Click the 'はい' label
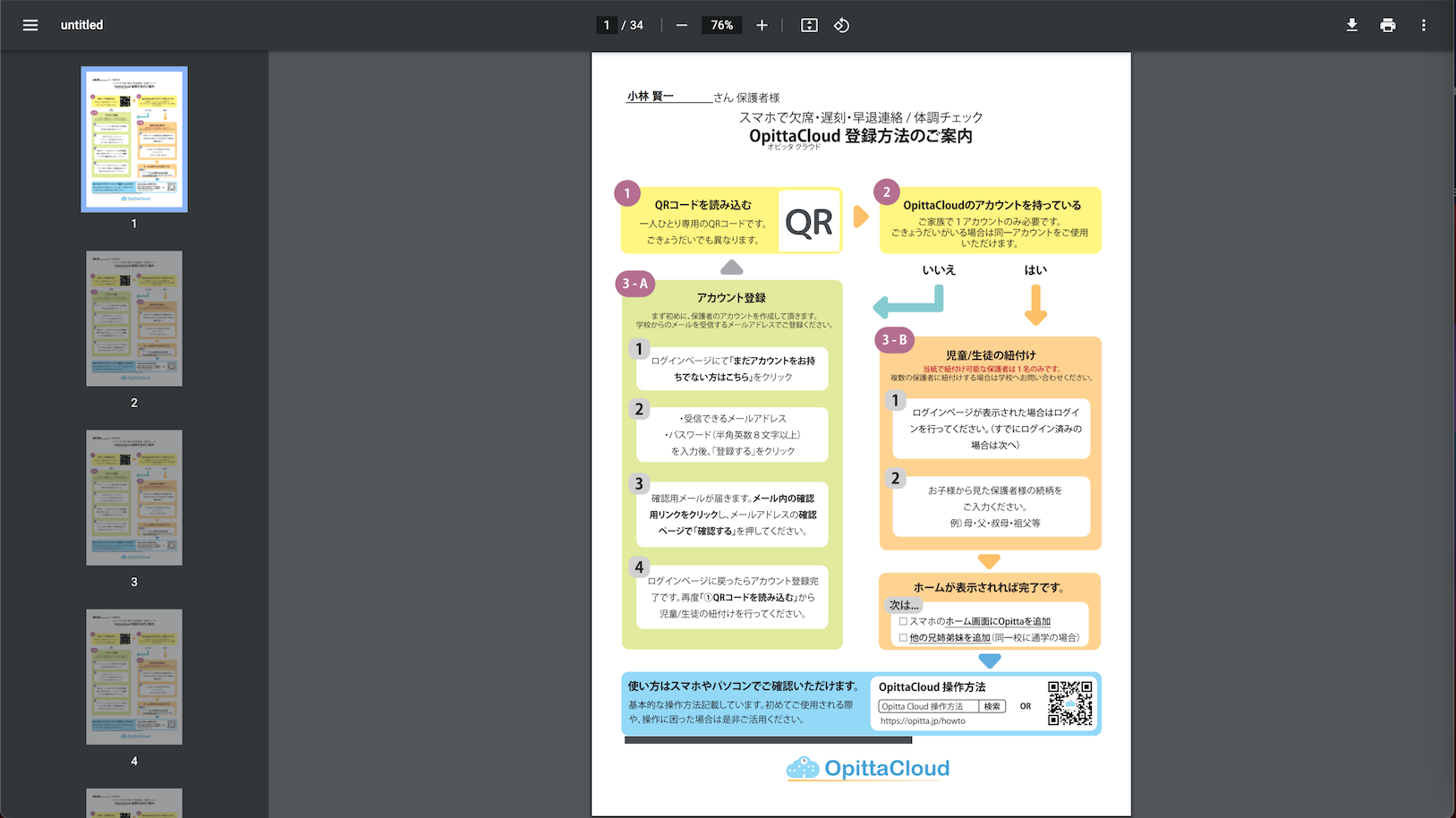 click(1035, 269)
